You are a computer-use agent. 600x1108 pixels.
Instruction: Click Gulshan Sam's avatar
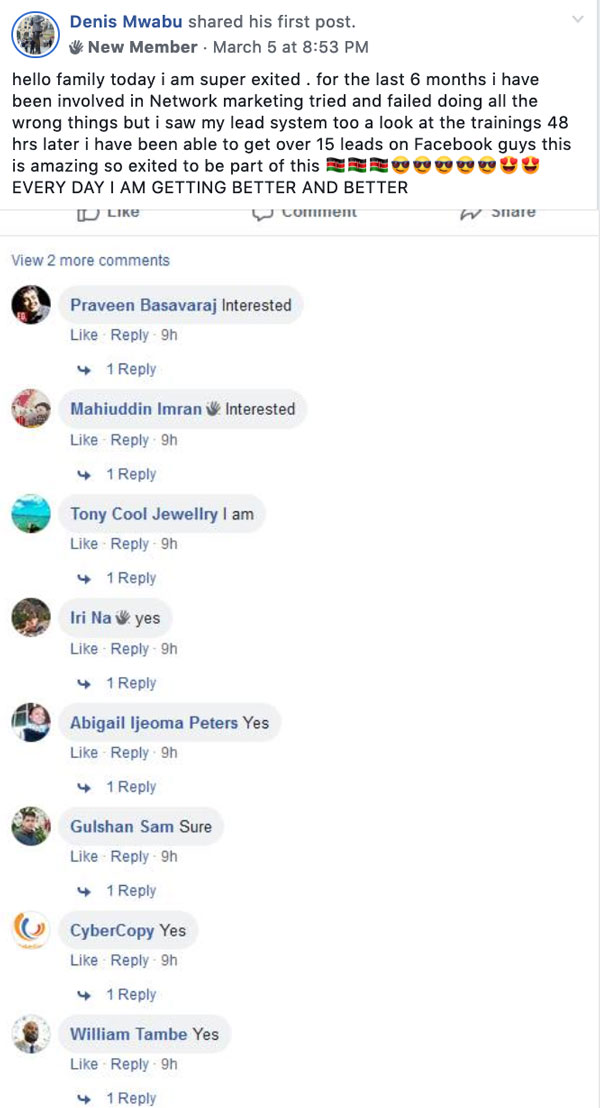(x=31, y=826)
